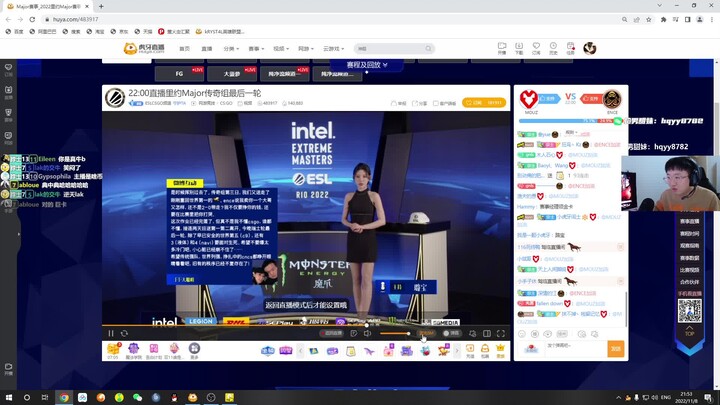Open Chrome from Windows taskbar
This screenshot has width=720, height=405.
[63, 397]
